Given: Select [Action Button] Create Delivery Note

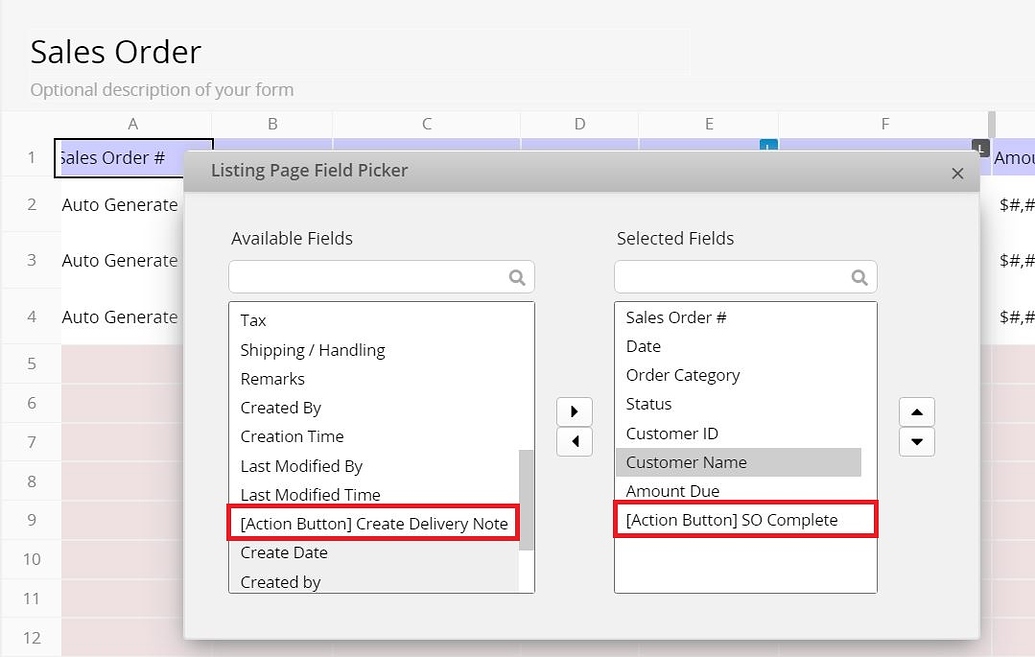Looking at the screenshot, I should click(x=372, y=523).
